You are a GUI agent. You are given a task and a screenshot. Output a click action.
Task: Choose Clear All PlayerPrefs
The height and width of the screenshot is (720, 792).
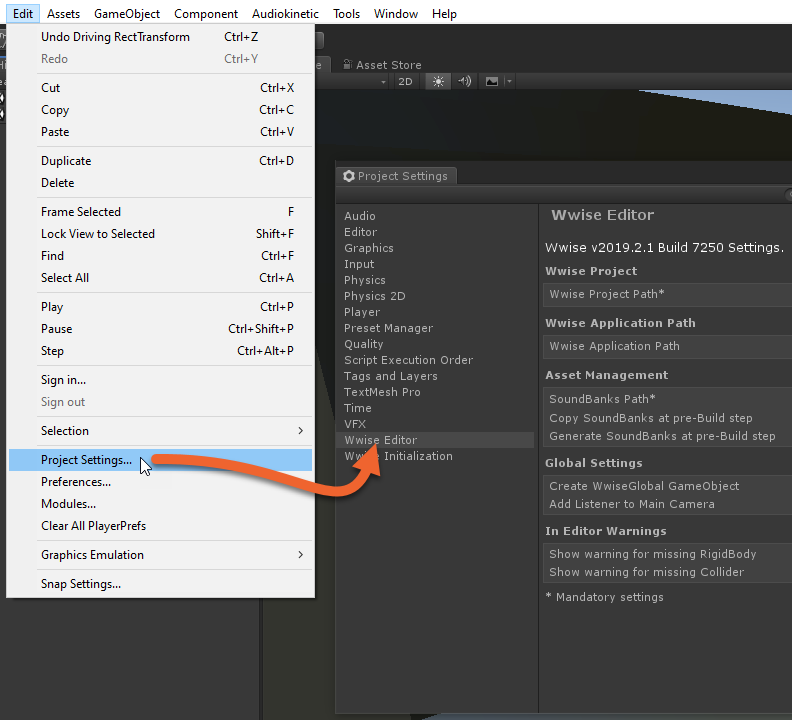pos(161,526)
